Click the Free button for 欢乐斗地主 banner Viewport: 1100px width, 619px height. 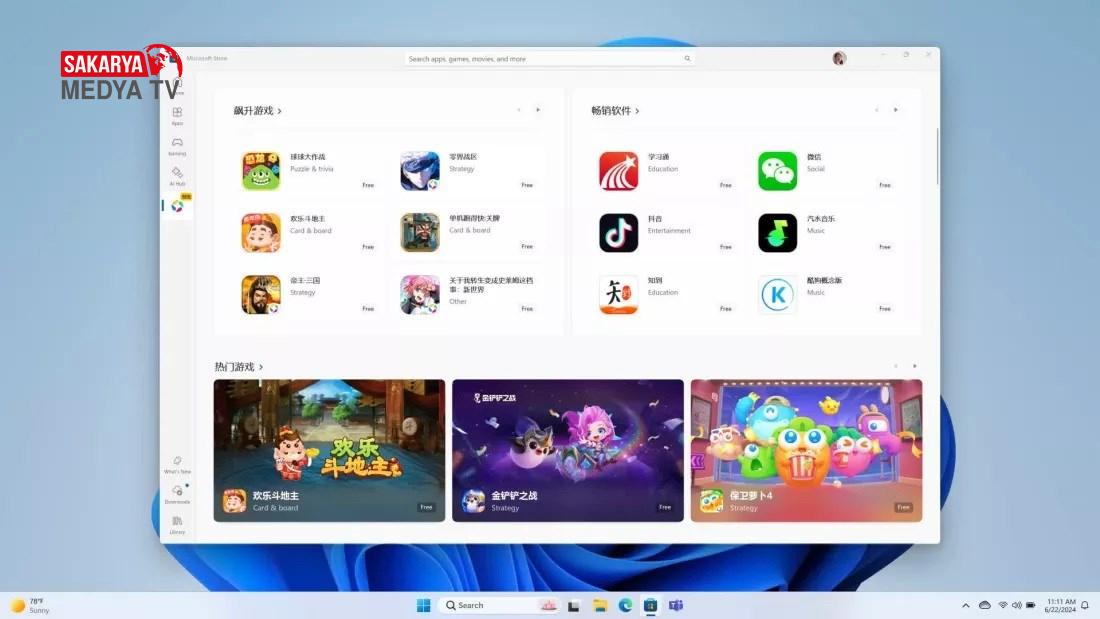pyautogui.click(x=426, y=507)
